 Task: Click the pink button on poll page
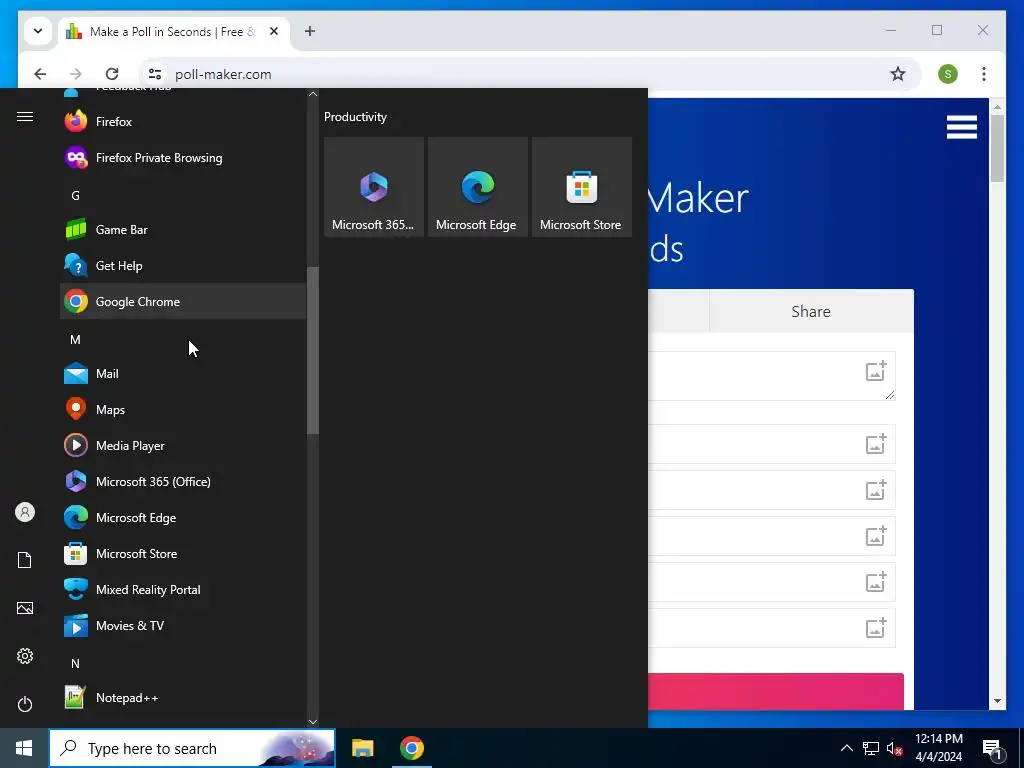776,692
